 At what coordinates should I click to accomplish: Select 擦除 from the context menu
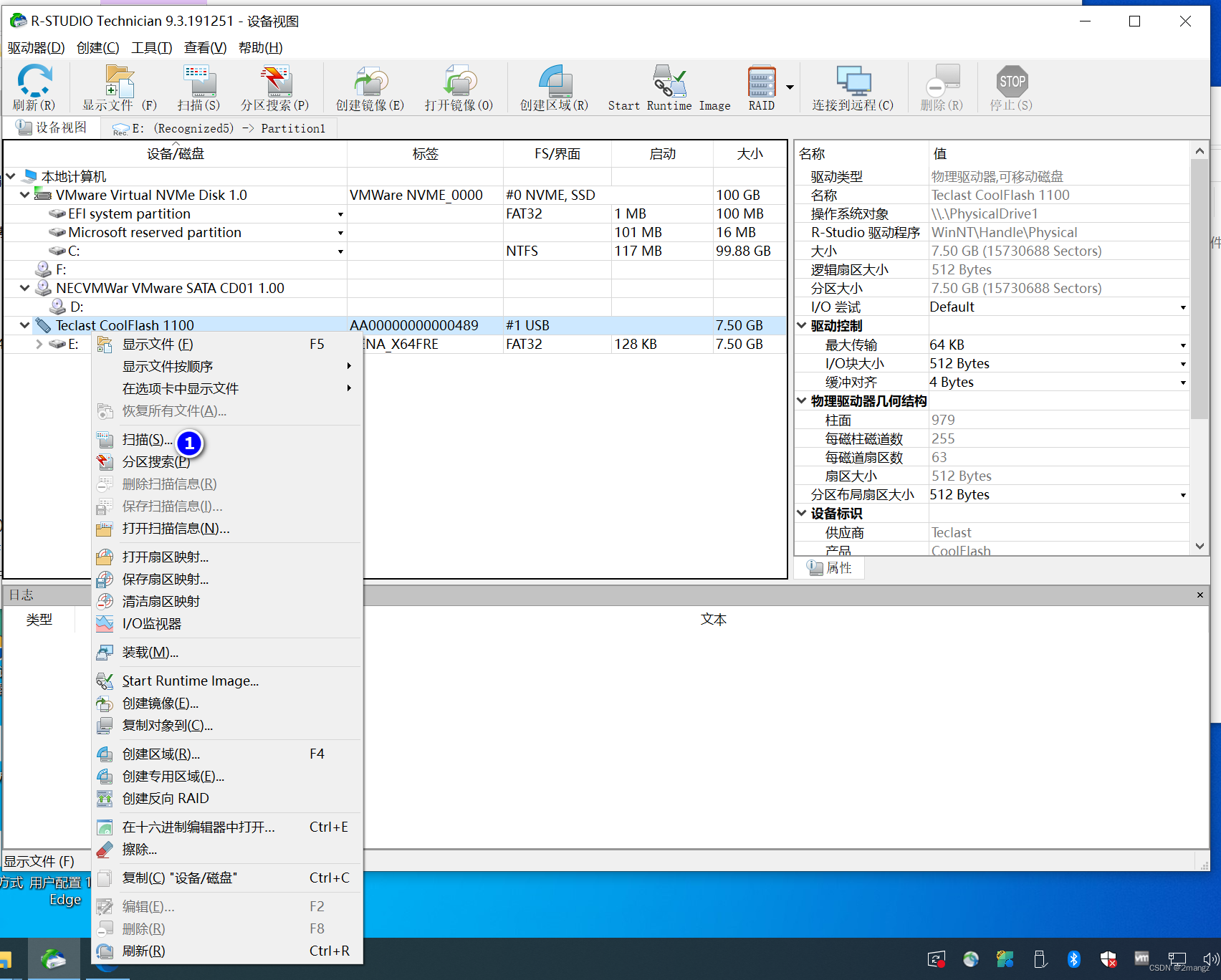tap(140, 849)
